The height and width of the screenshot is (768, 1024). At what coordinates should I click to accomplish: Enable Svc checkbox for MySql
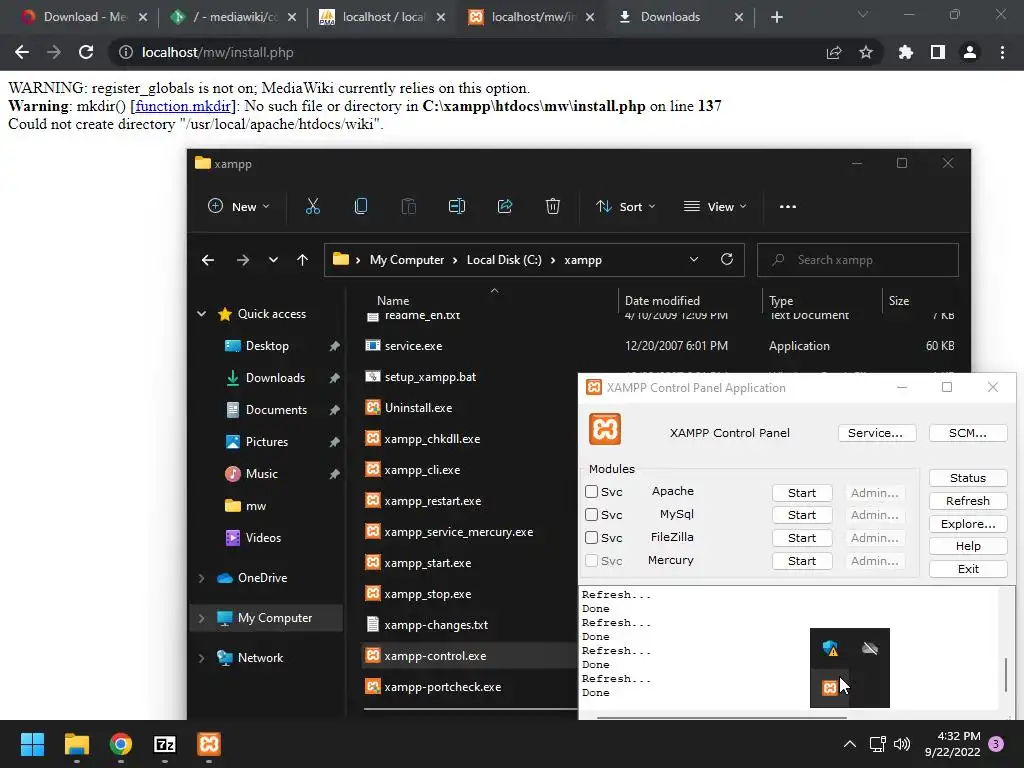[592, 515]
